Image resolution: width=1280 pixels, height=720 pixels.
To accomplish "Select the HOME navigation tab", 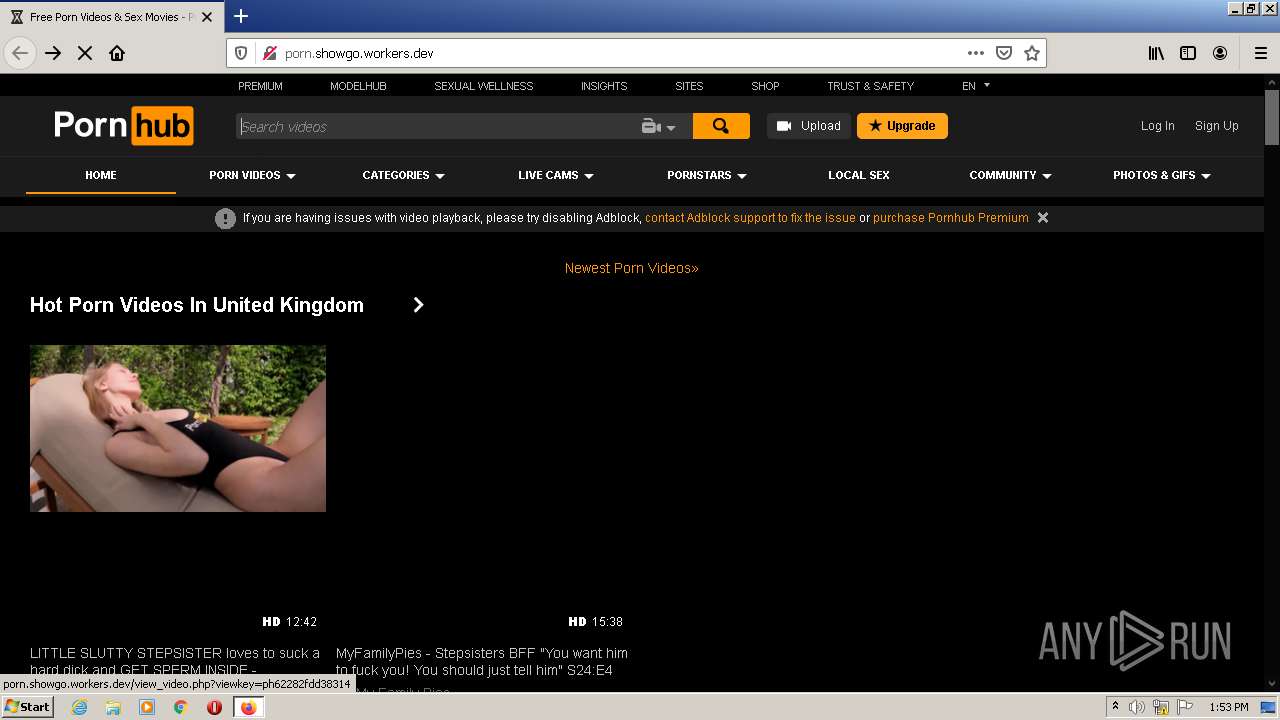I will (x=100, y=175).
